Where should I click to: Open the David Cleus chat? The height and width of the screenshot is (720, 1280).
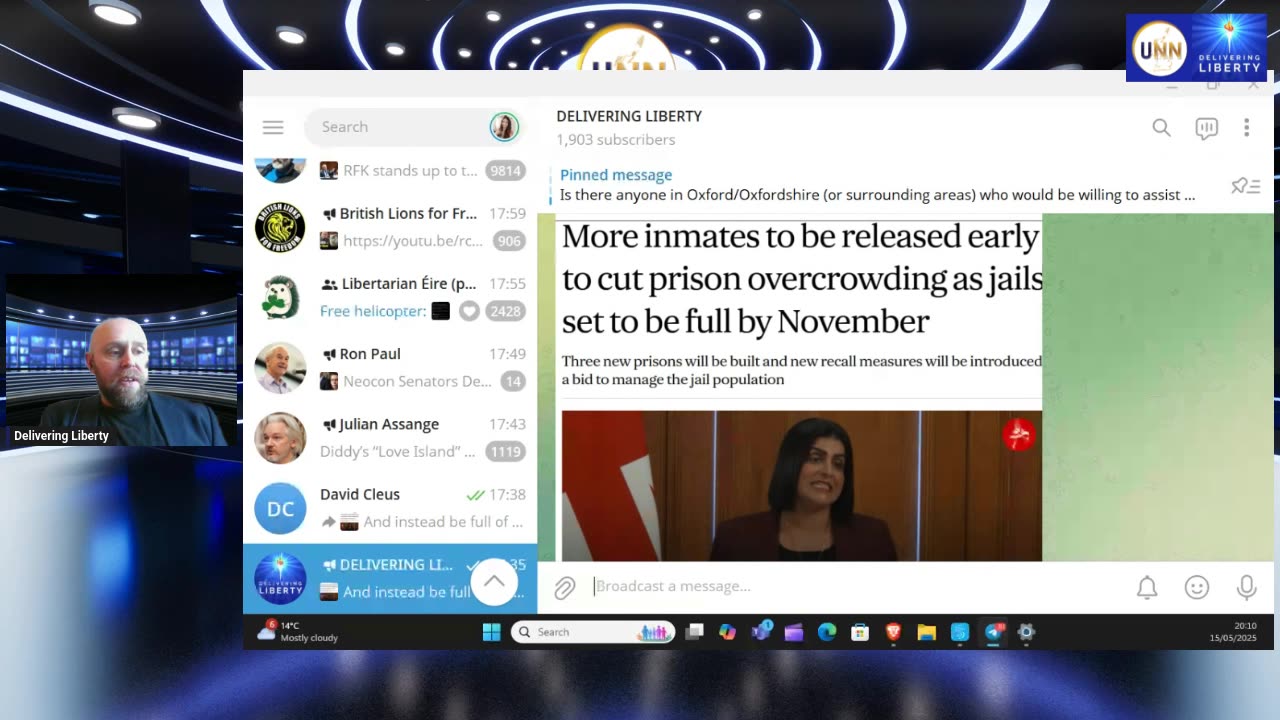pyautogui.click(x=390, y=507)
